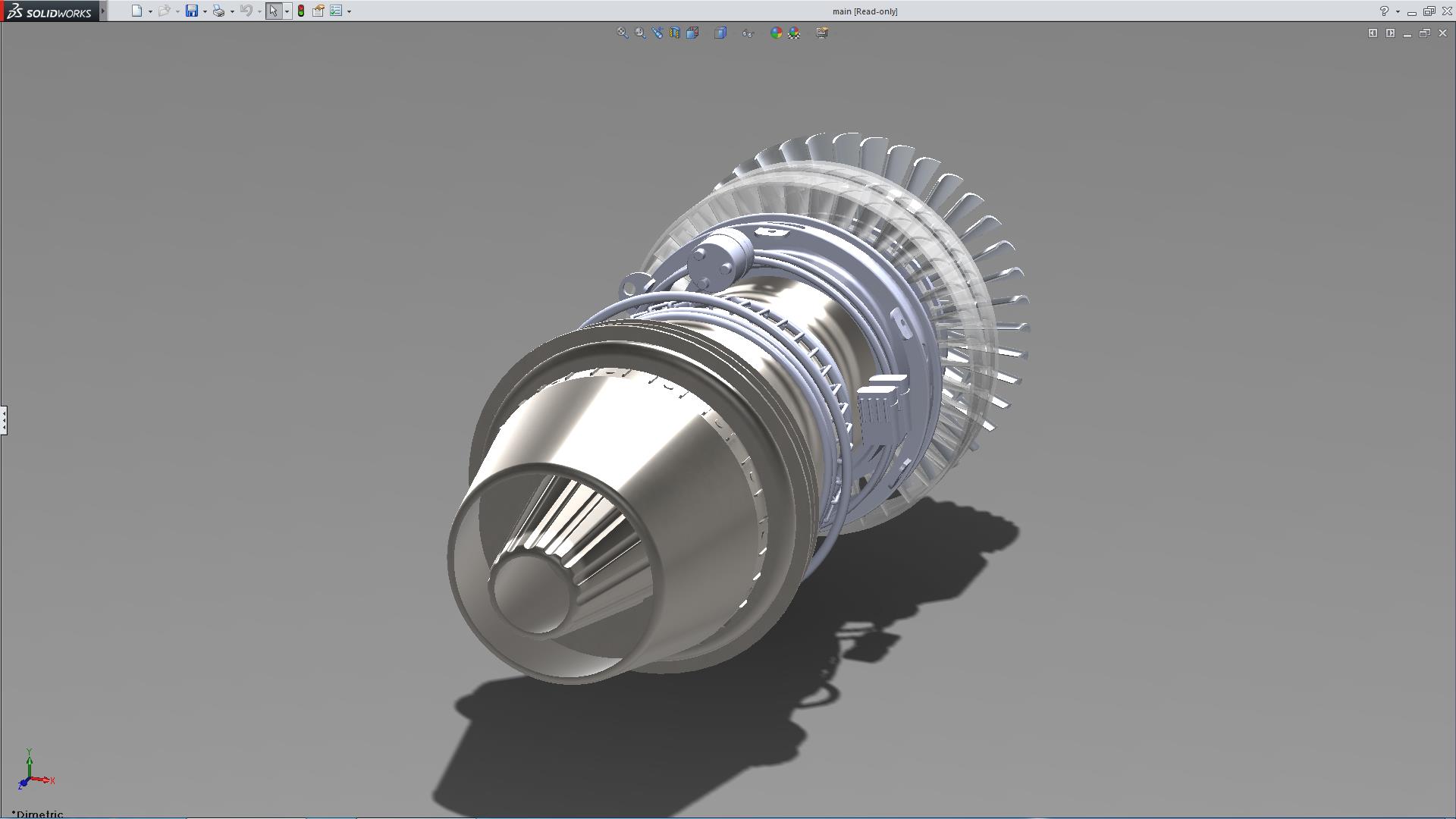Open View Settings monitor icon

pyautogui.click(x=822, y=33)
